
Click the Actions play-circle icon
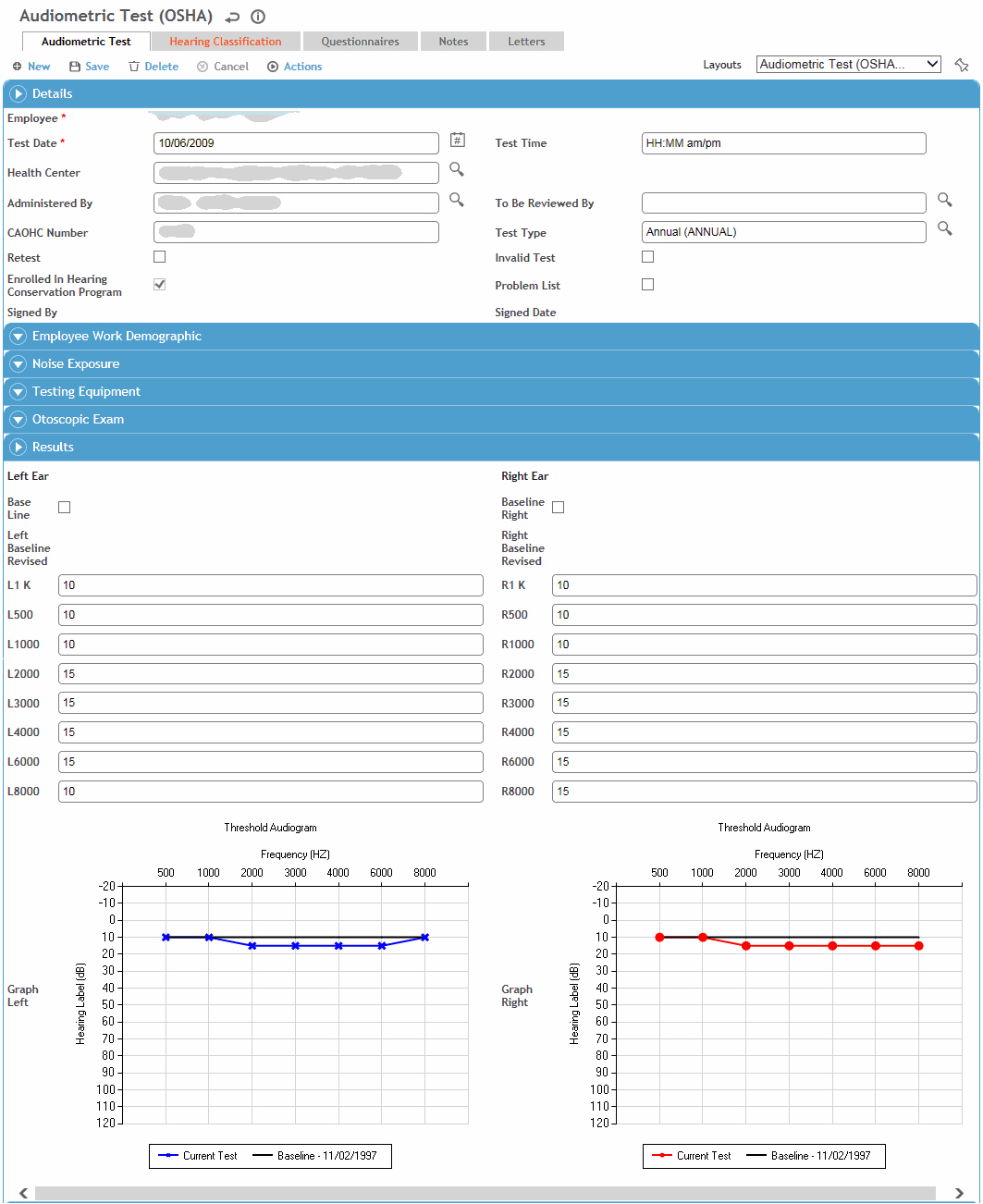click(273, 67)
